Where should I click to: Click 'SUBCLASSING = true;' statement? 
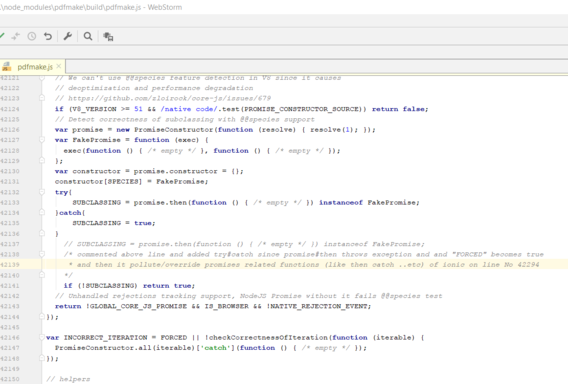(114, 223)
